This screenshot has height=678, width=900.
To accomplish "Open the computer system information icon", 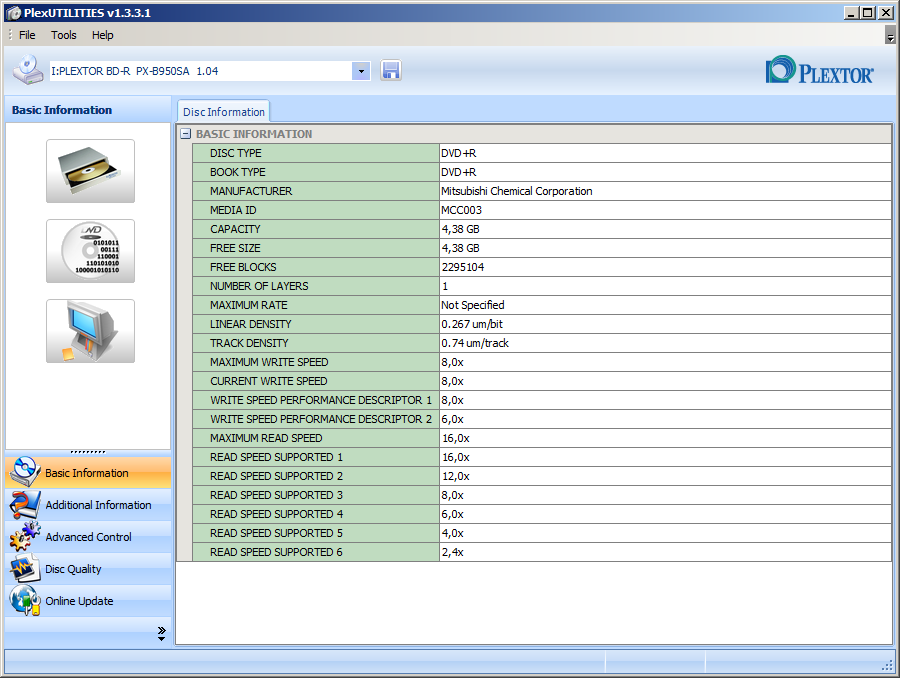I will (91, 331).
